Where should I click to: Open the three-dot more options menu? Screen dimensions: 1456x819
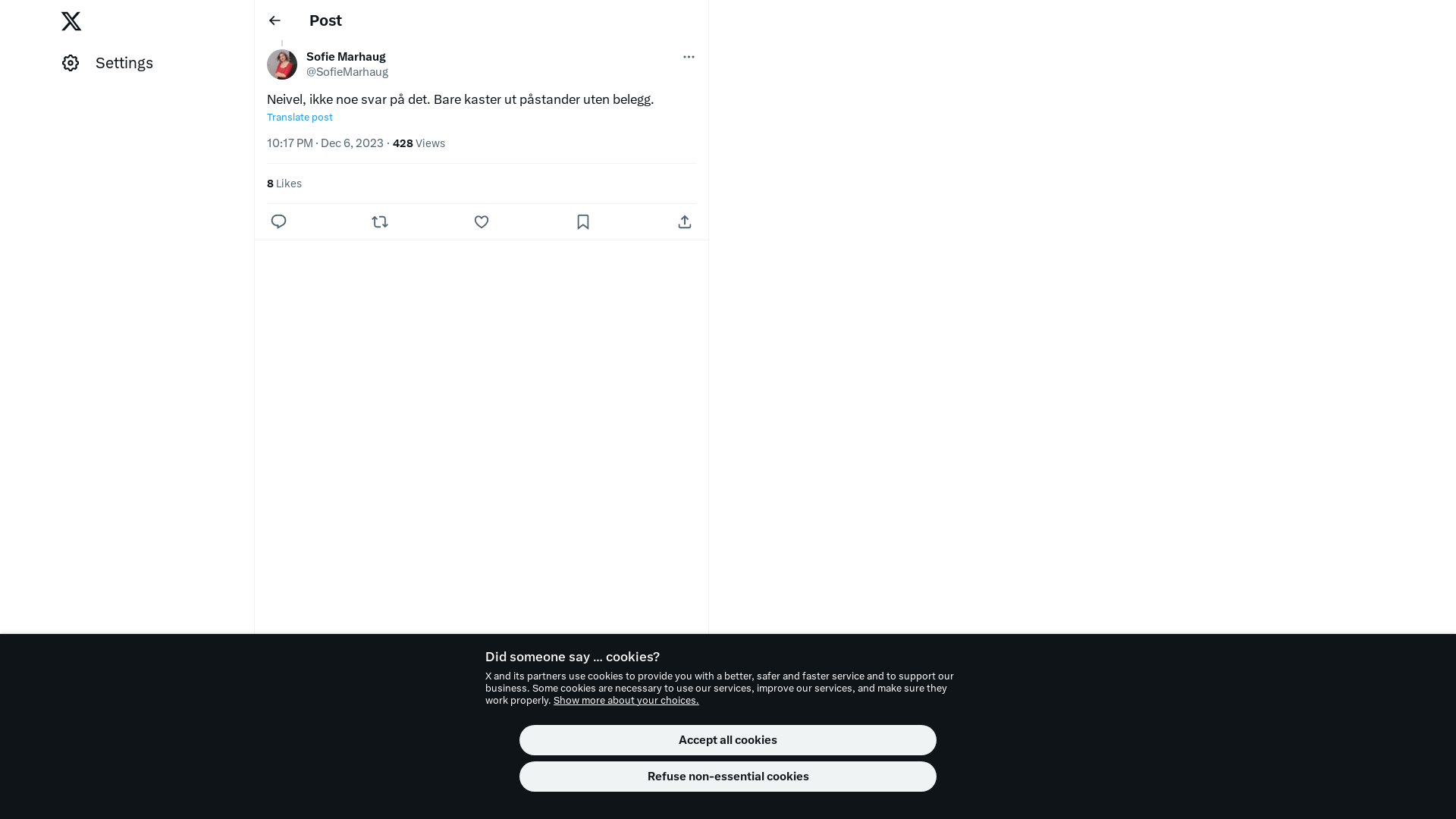click(689, 57)
